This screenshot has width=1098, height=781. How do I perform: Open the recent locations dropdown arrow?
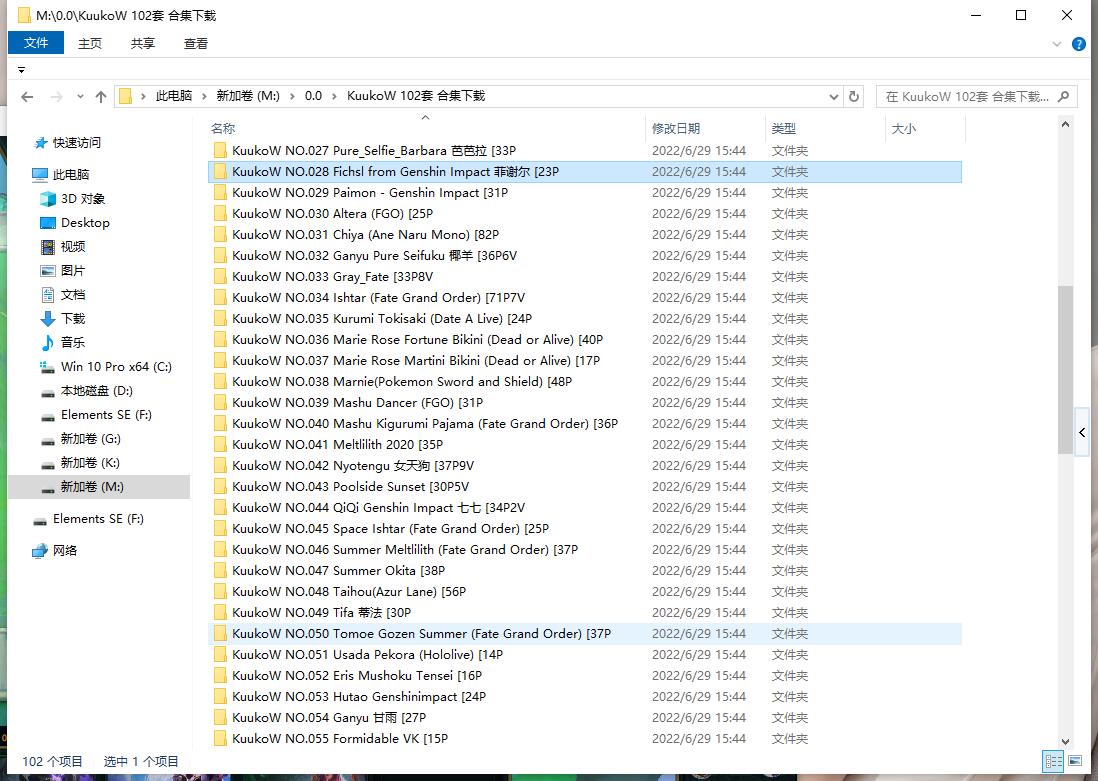coord(80,97)
